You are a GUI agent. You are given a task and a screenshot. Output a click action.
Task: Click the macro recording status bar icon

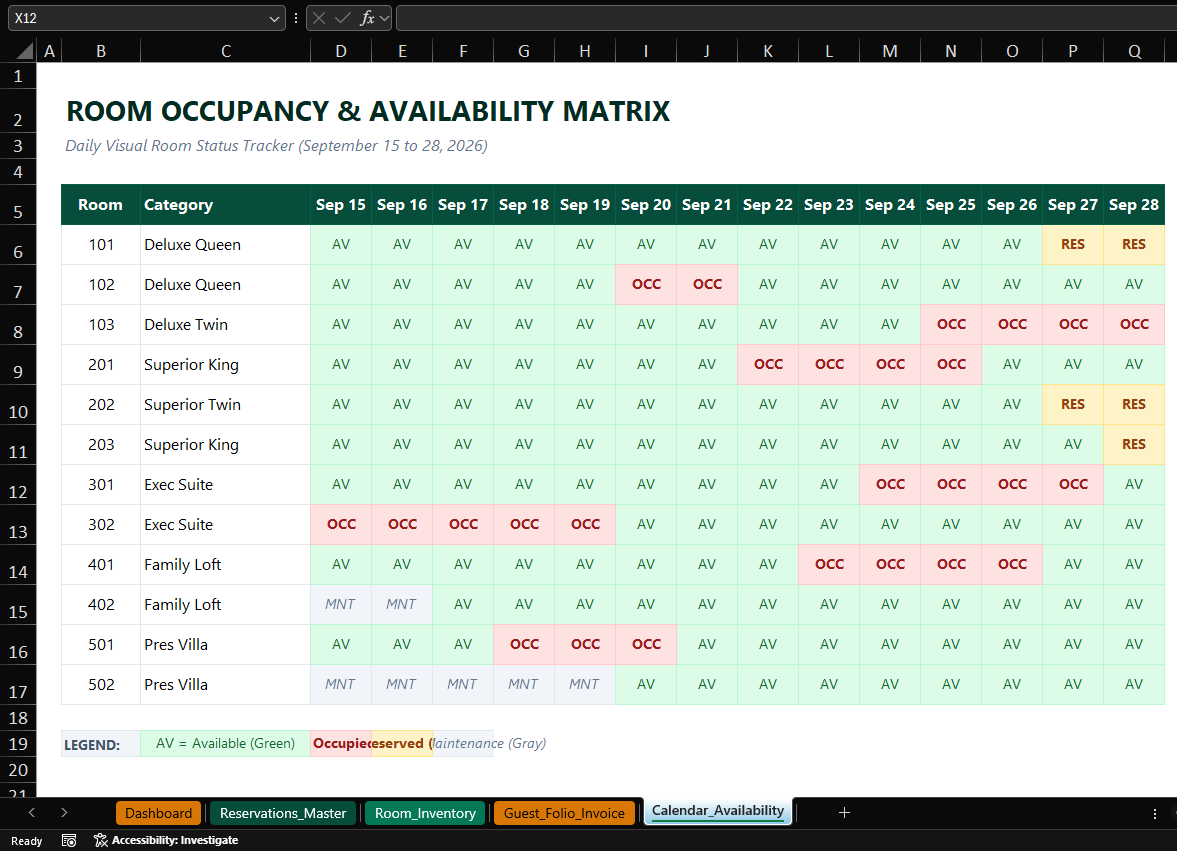pyautogui.click(x=69, y=840)
